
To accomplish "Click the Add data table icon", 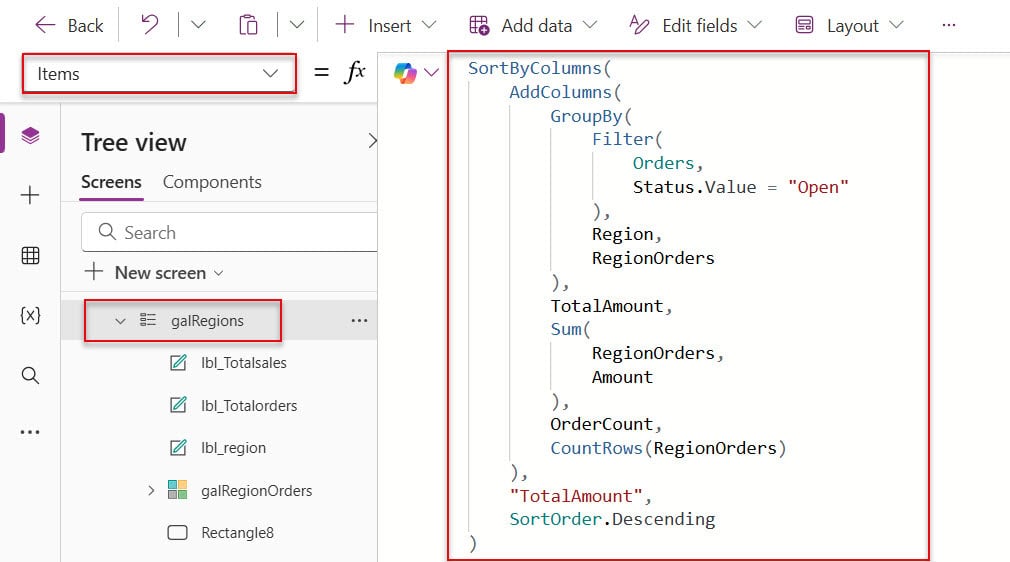I will pos(479,25).
